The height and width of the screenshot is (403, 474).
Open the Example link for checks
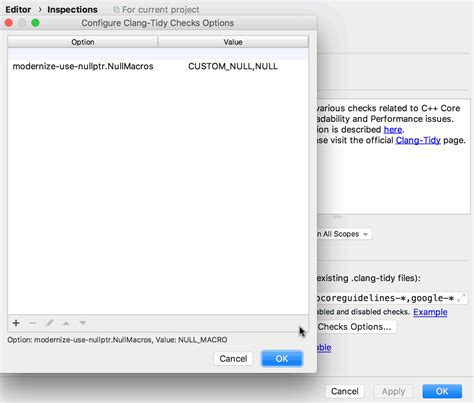430,312
